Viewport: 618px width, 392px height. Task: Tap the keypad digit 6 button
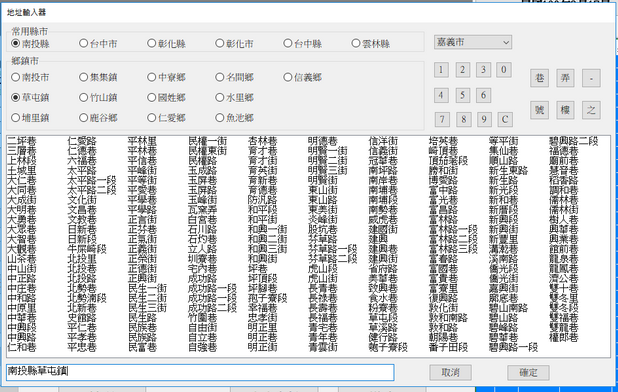coord(483,95)
